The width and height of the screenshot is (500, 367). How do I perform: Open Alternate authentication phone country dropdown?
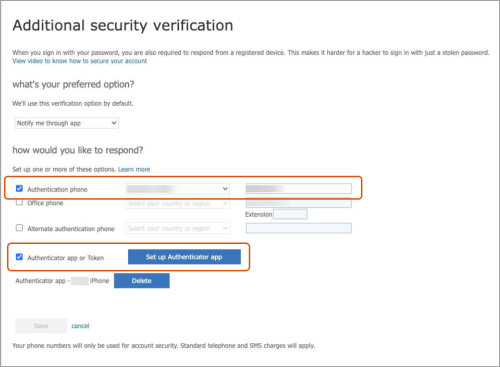[x=178, y=228]
